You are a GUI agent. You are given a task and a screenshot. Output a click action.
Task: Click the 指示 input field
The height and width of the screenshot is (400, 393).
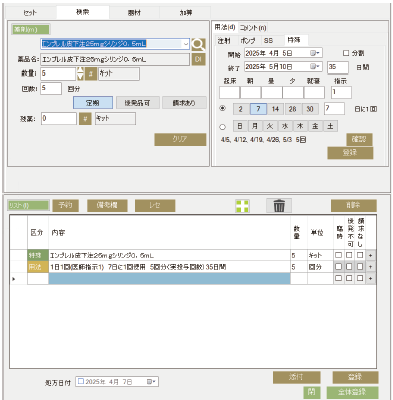341,92
